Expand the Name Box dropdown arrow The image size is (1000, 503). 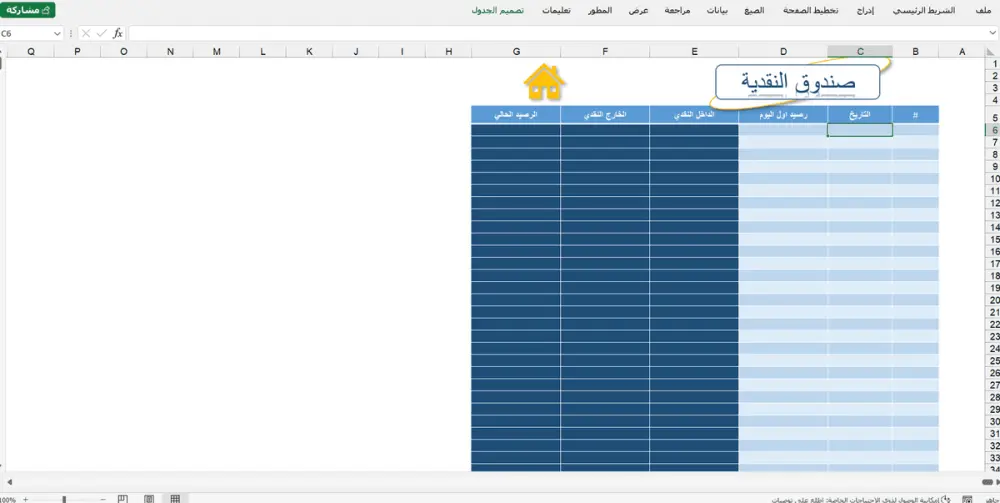click(x=57, y=34)
